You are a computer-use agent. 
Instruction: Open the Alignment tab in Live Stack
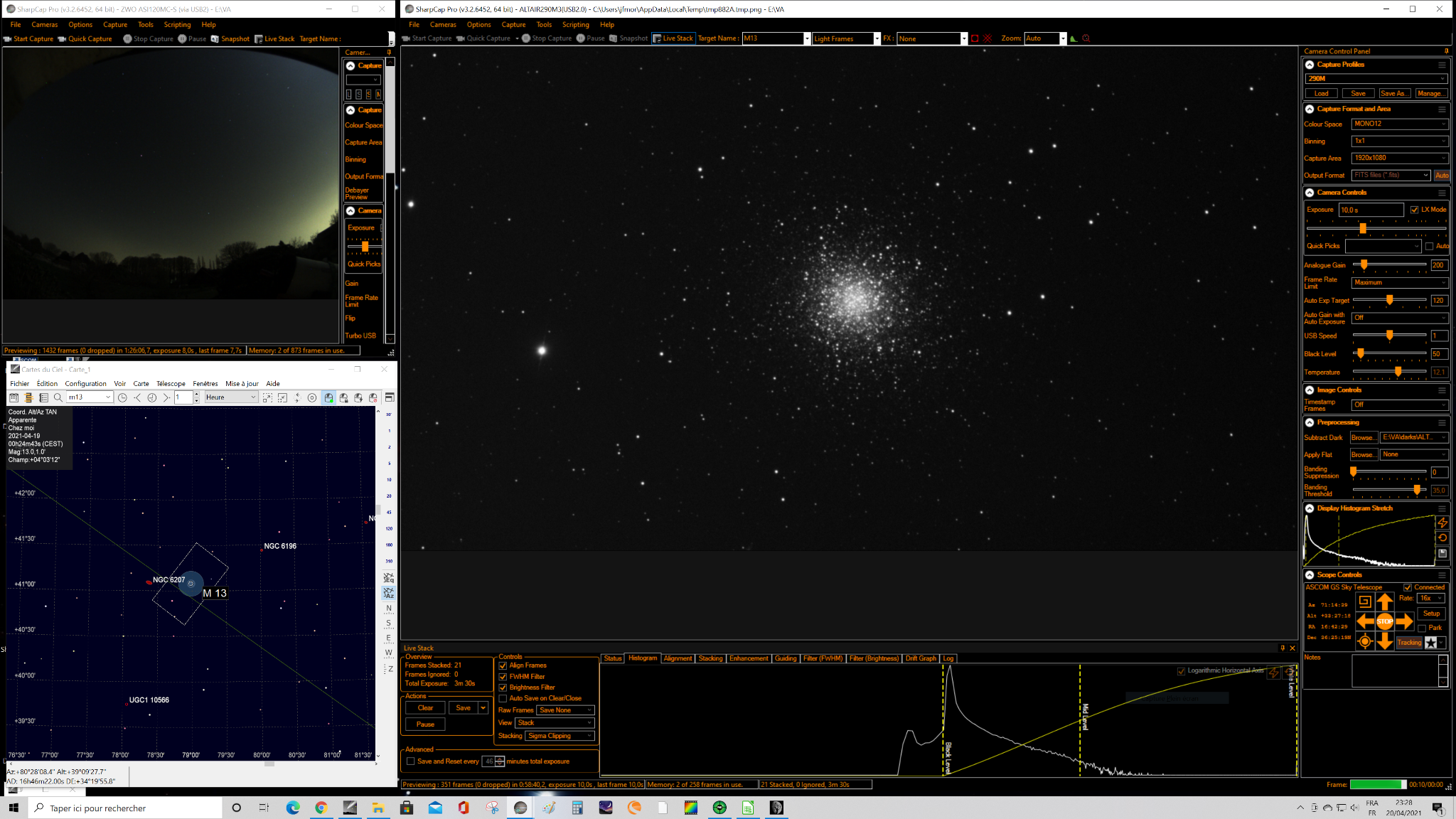(678, 658)
